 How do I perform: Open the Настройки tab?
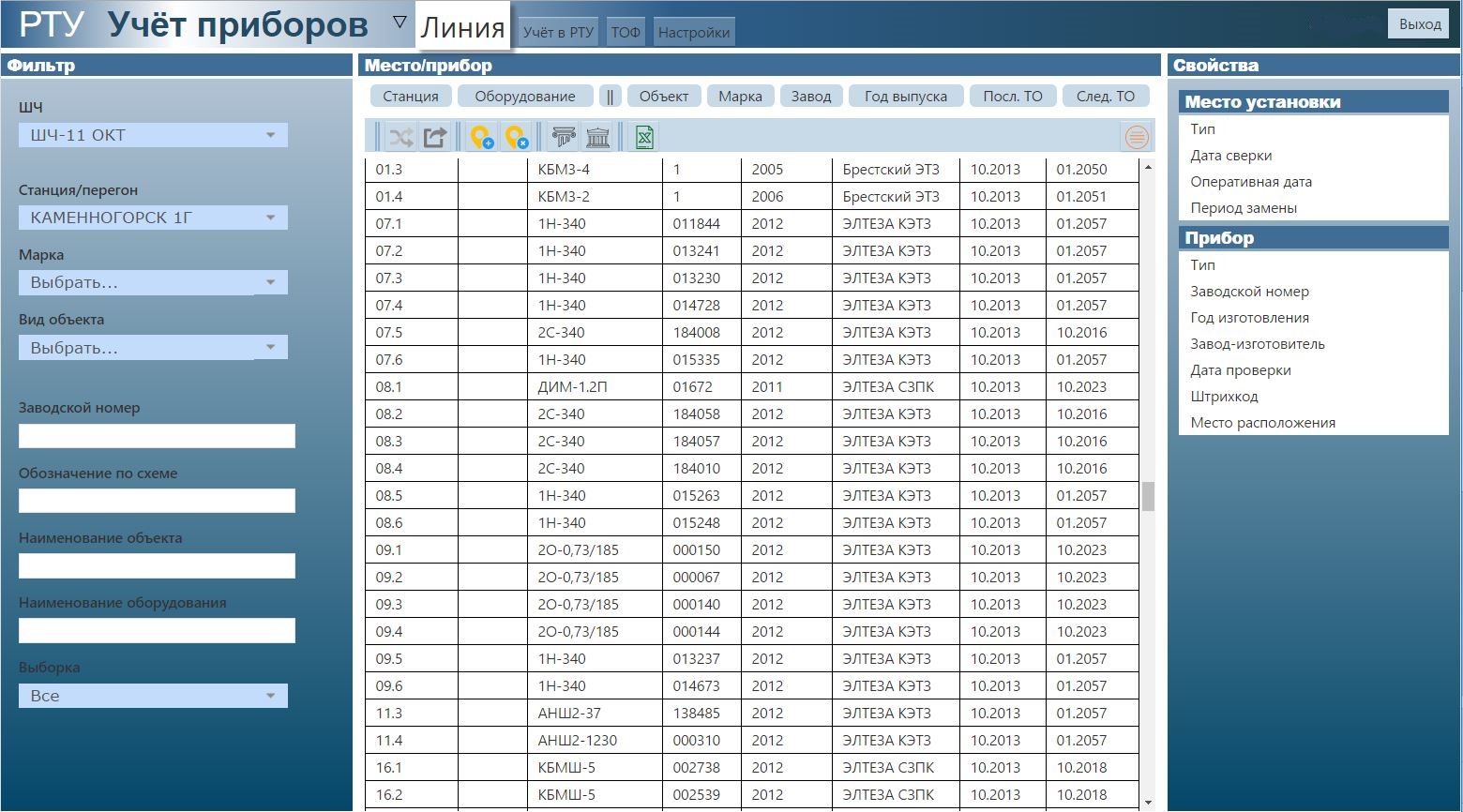(694, 32)
